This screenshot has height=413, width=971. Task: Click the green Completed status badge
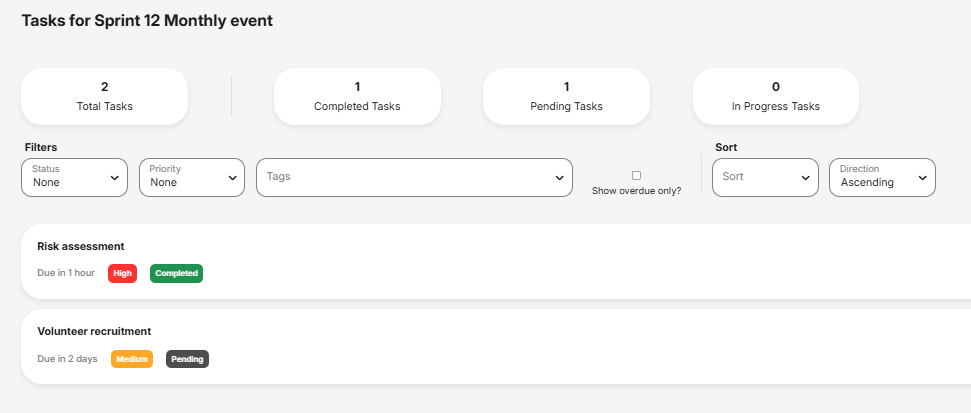coord(176,273)
